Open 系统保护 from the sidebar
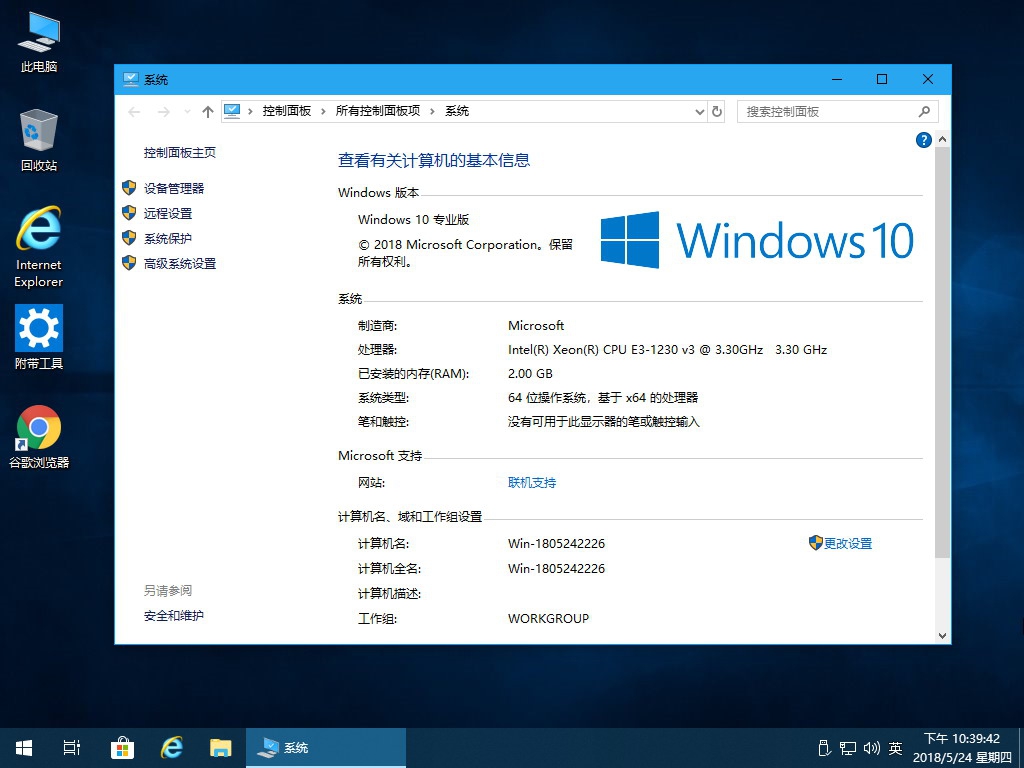 click(168, 238)
